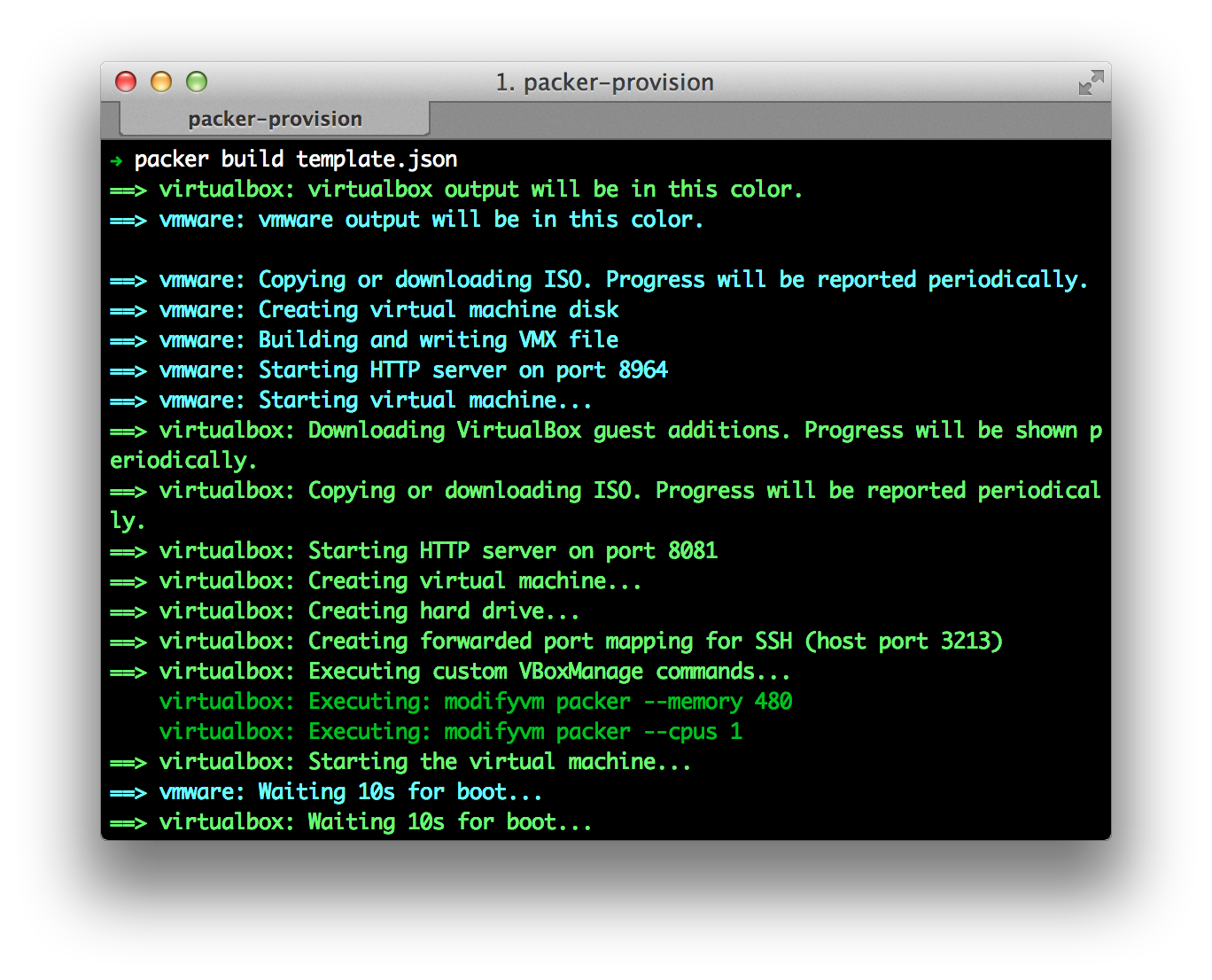Screen dimensions: 1212x980
Task: Select the command 'packer build template.json'
Action: click(295, 159)
